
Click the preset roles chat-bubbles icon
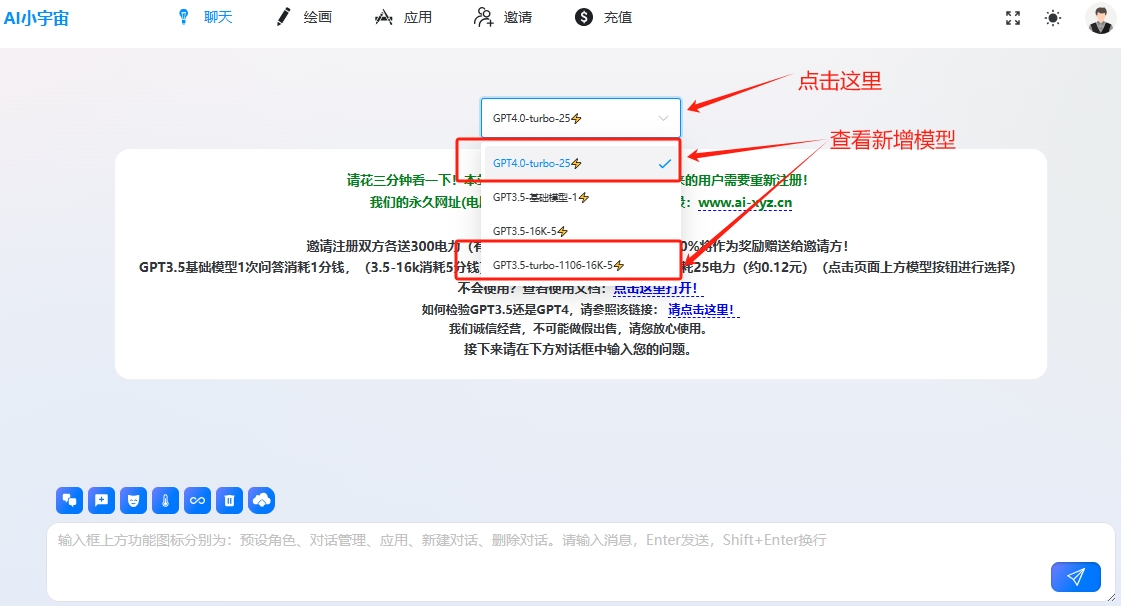point(69,500)
